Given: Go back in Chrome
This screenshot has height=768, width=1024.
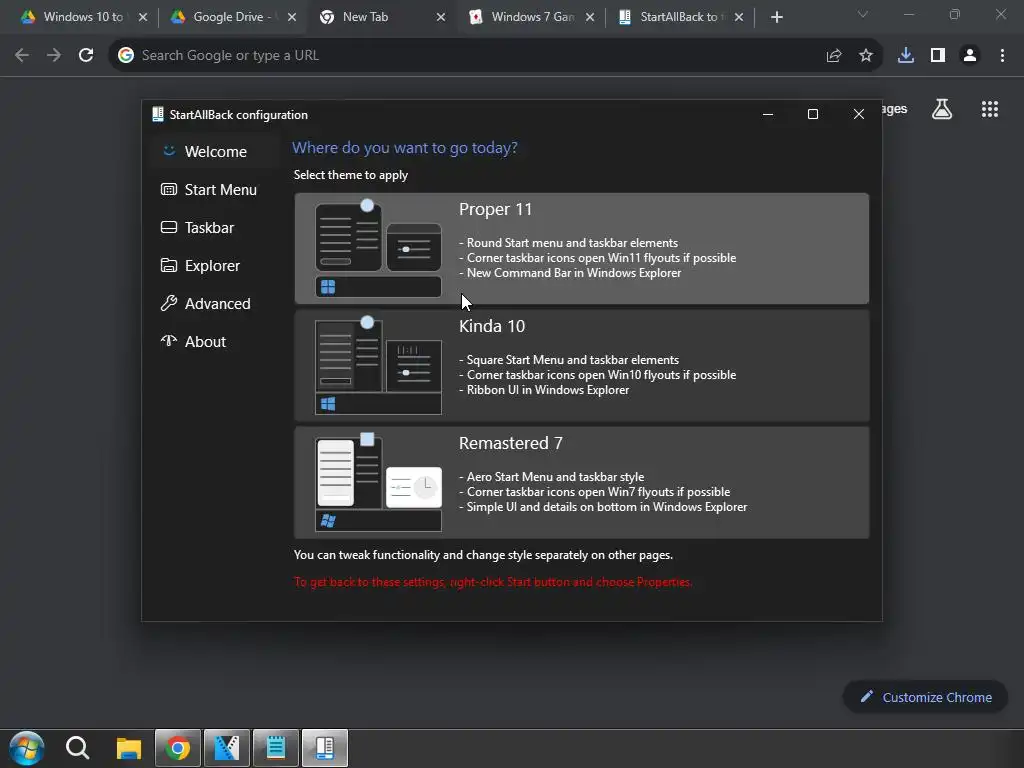Looking at the screenshot, I should pyautogui.click(x=22, y=56).
